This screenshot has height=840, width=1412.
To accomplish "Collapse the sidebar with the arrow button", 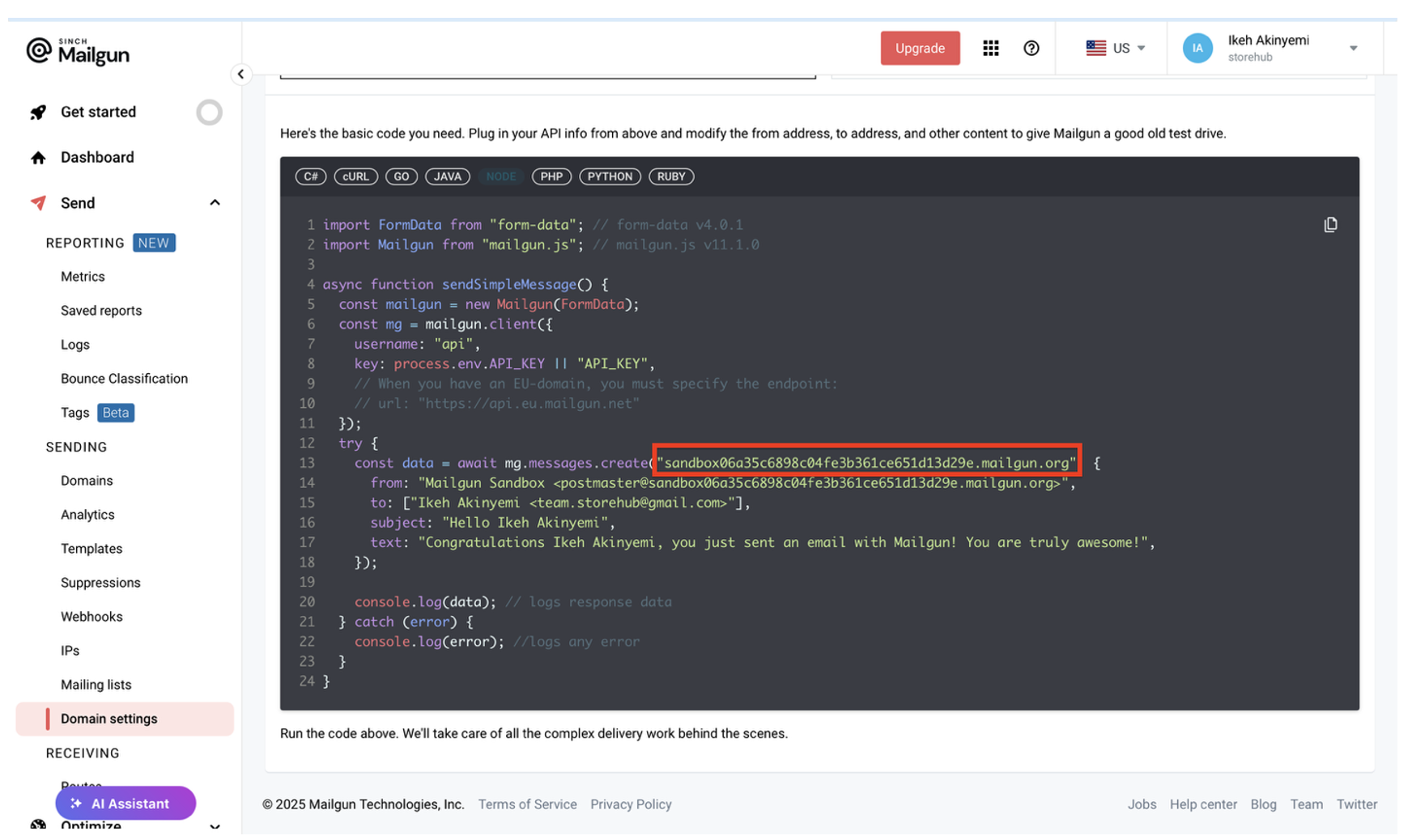I will [x=240, y=74].
